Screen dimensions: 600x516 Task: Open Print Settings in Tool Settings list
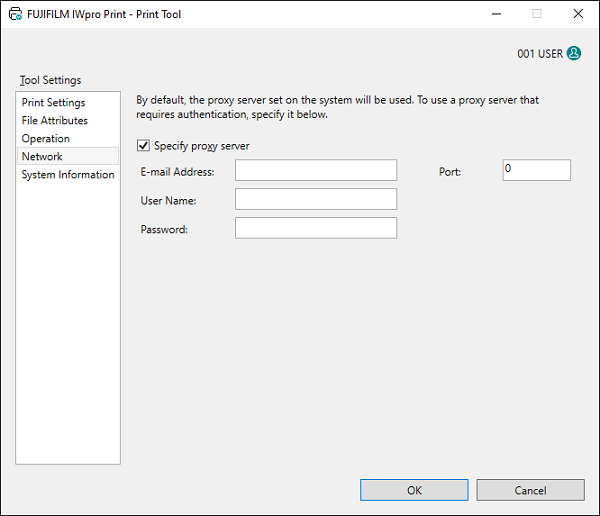(54, 103)
